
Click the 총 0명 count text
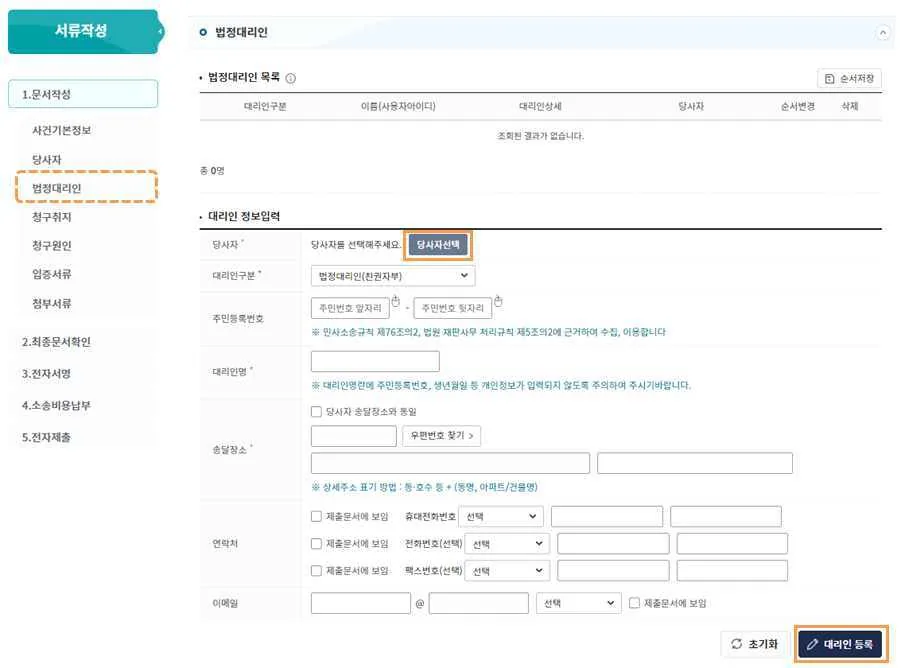[x=212, y=171]
